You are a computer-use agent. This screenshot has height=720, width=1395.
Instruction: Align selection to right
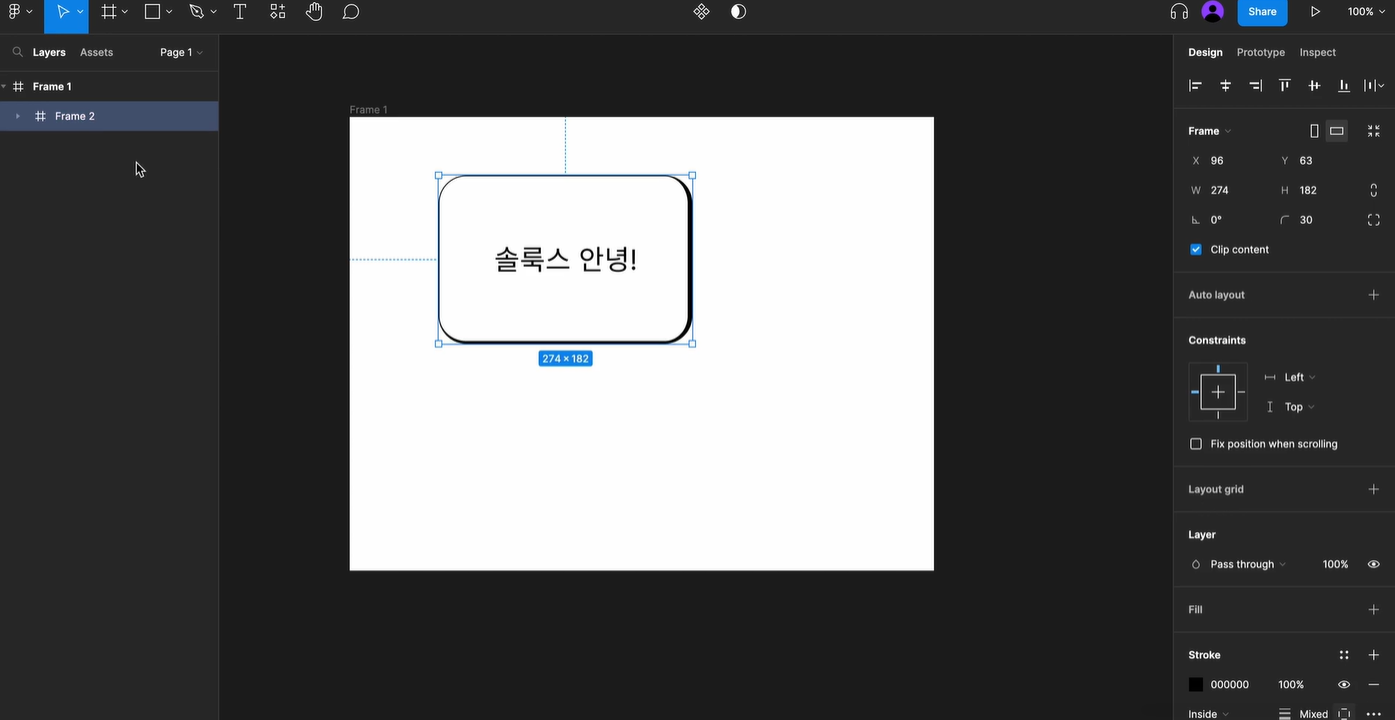pyautogui.click(x=1255, y=86)
